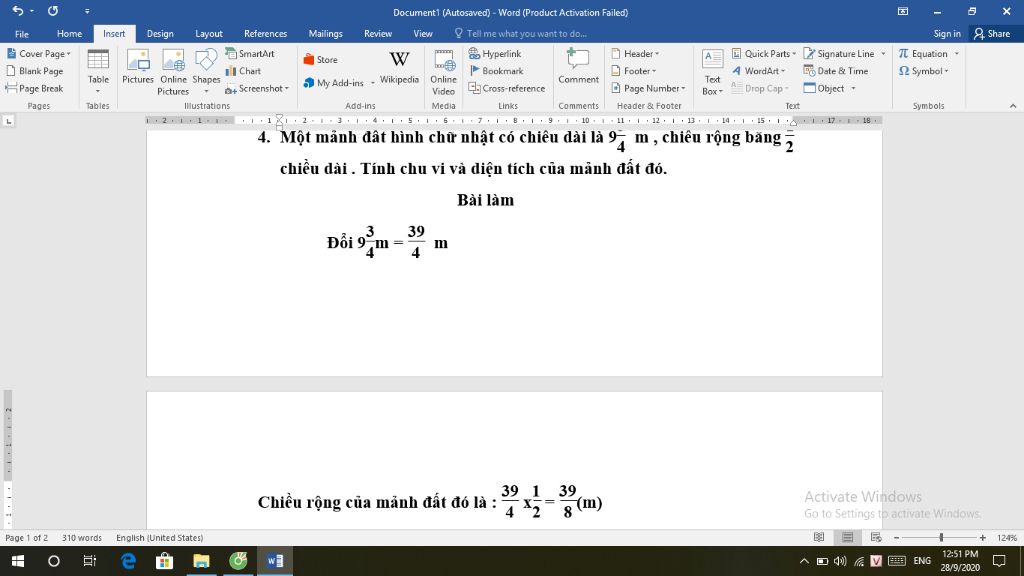Image resolution: width=1024 pixels, height=576 pixels.
Task: Switch to the Design tab
Action: click(x=160, y=34)
